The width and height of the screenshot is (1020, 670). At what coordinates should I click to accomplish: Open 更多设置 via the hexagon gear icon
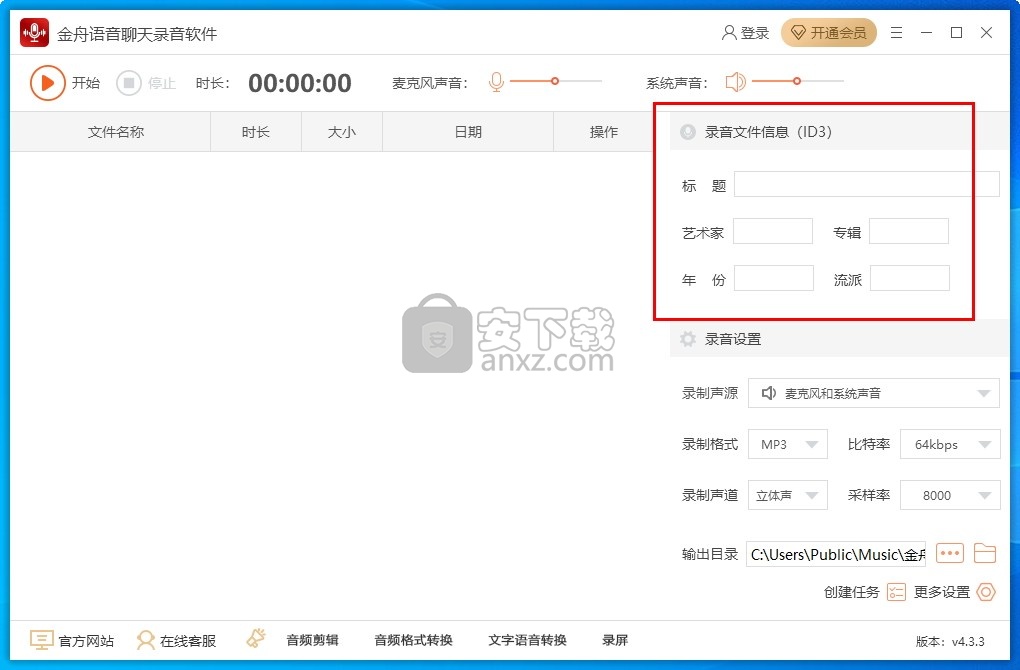[x=986, y=592]
